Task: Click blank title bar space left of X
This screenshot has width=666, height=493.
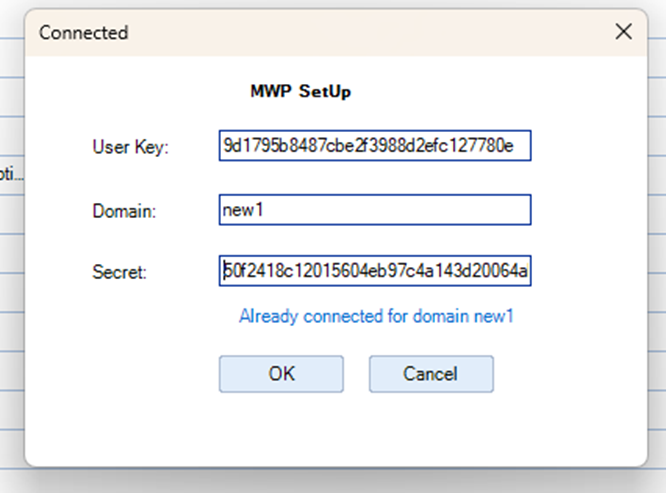Action: [400, 32]
